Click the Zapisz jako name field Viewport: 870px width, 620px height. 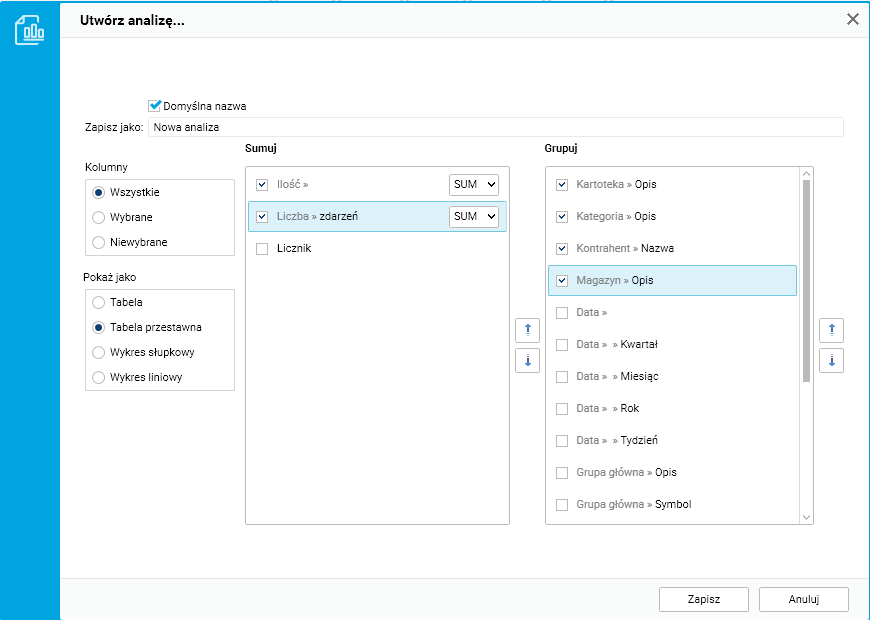tap(495, 127)
